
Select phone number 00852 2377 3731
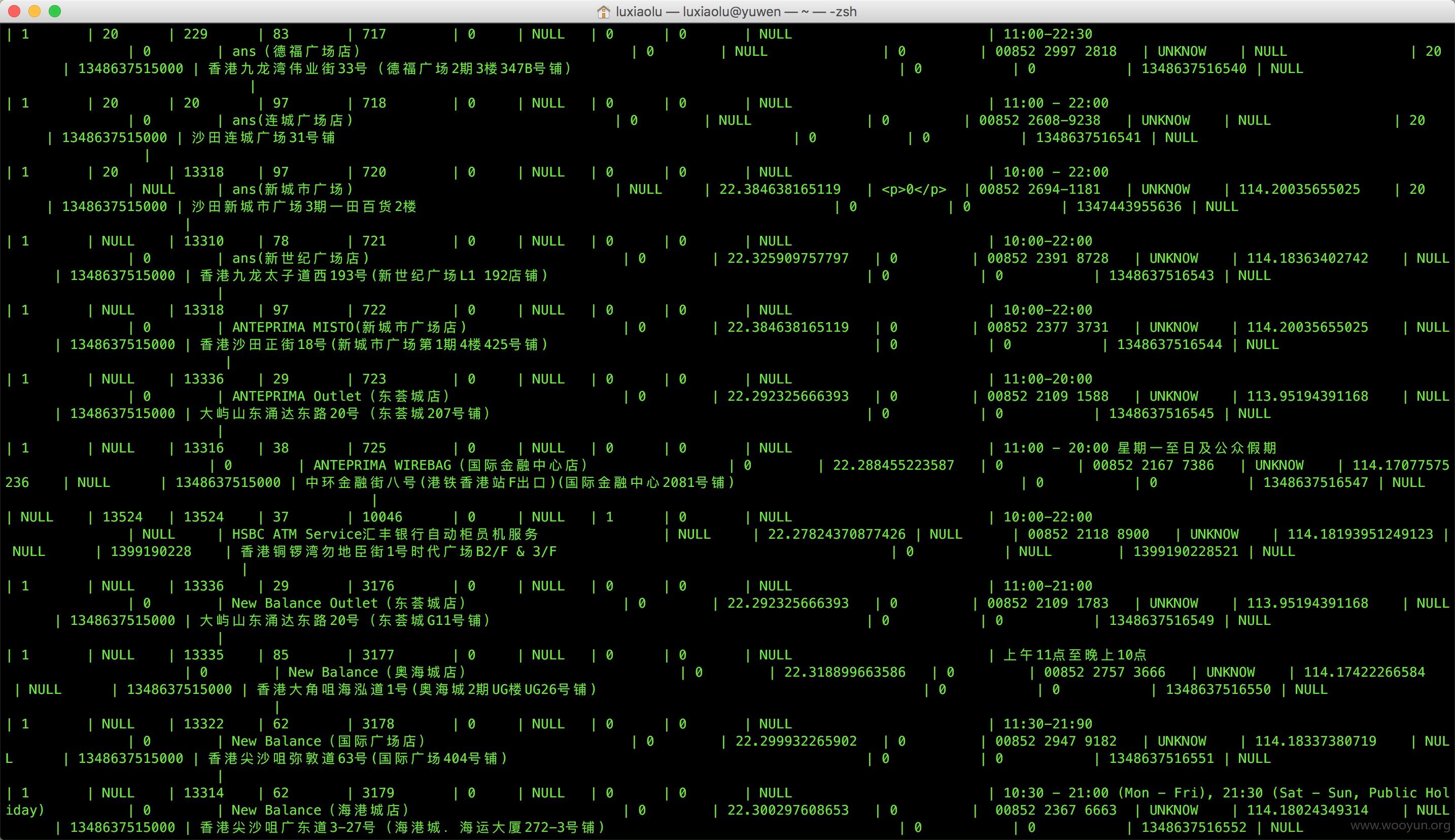1048,328
